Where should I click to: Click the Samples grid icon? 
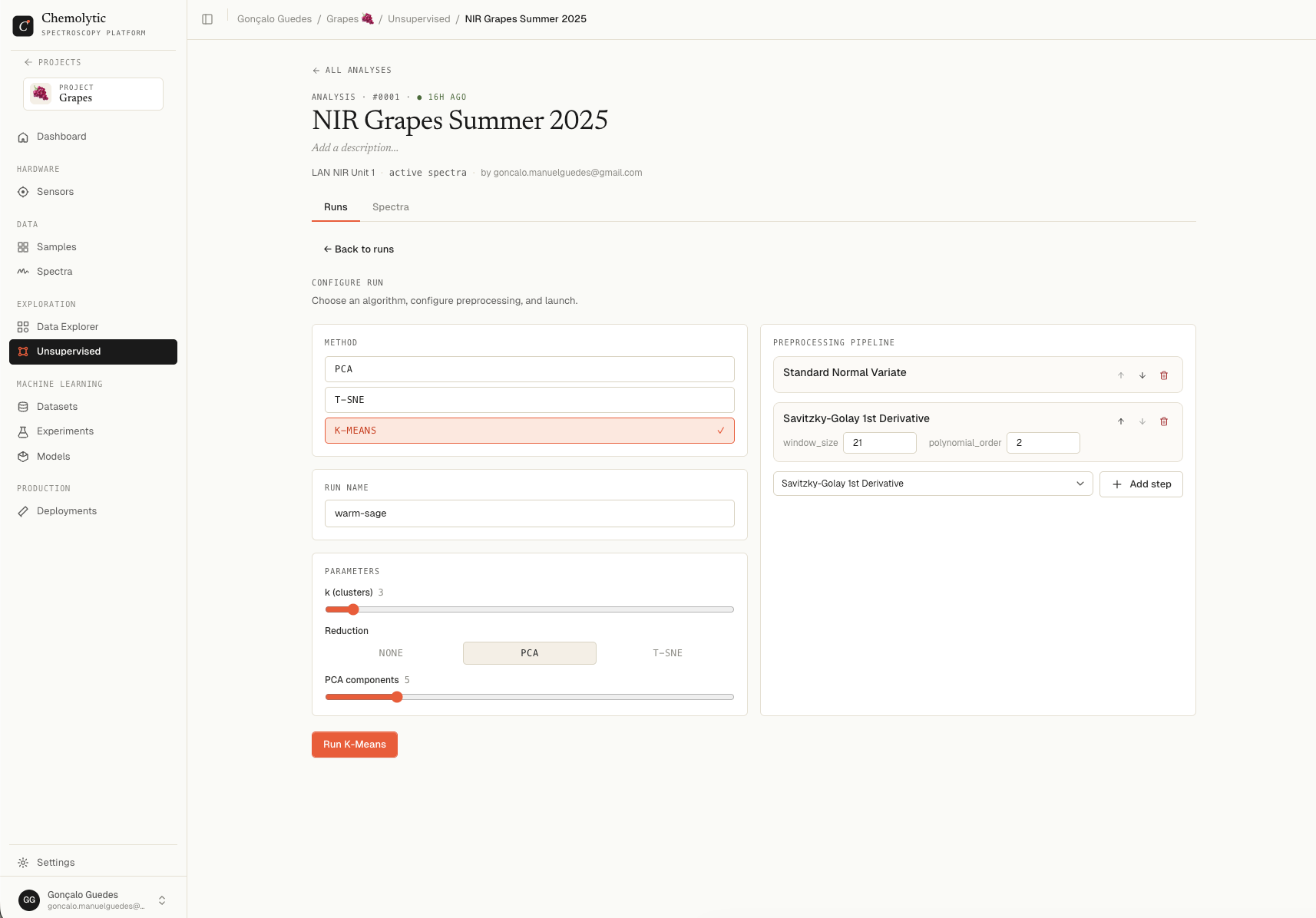pyautogui.click(x=23, y=247)
